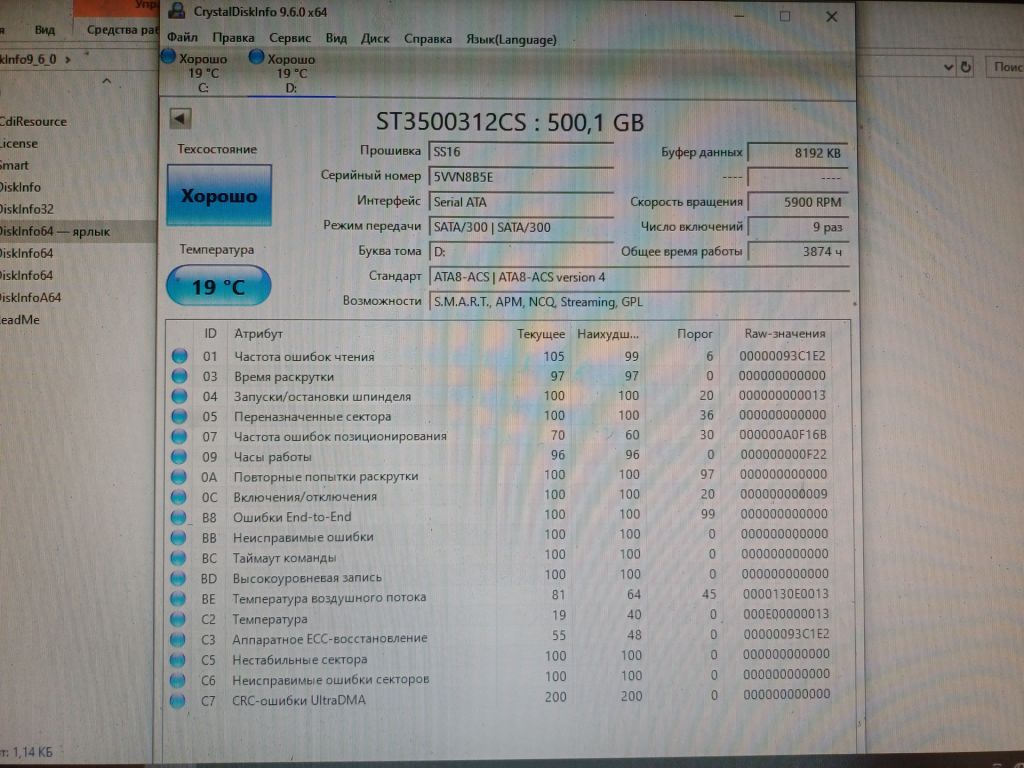
Task: Click the previous disk arrow button
Action: pyautogui.click(x=180, y=119)
